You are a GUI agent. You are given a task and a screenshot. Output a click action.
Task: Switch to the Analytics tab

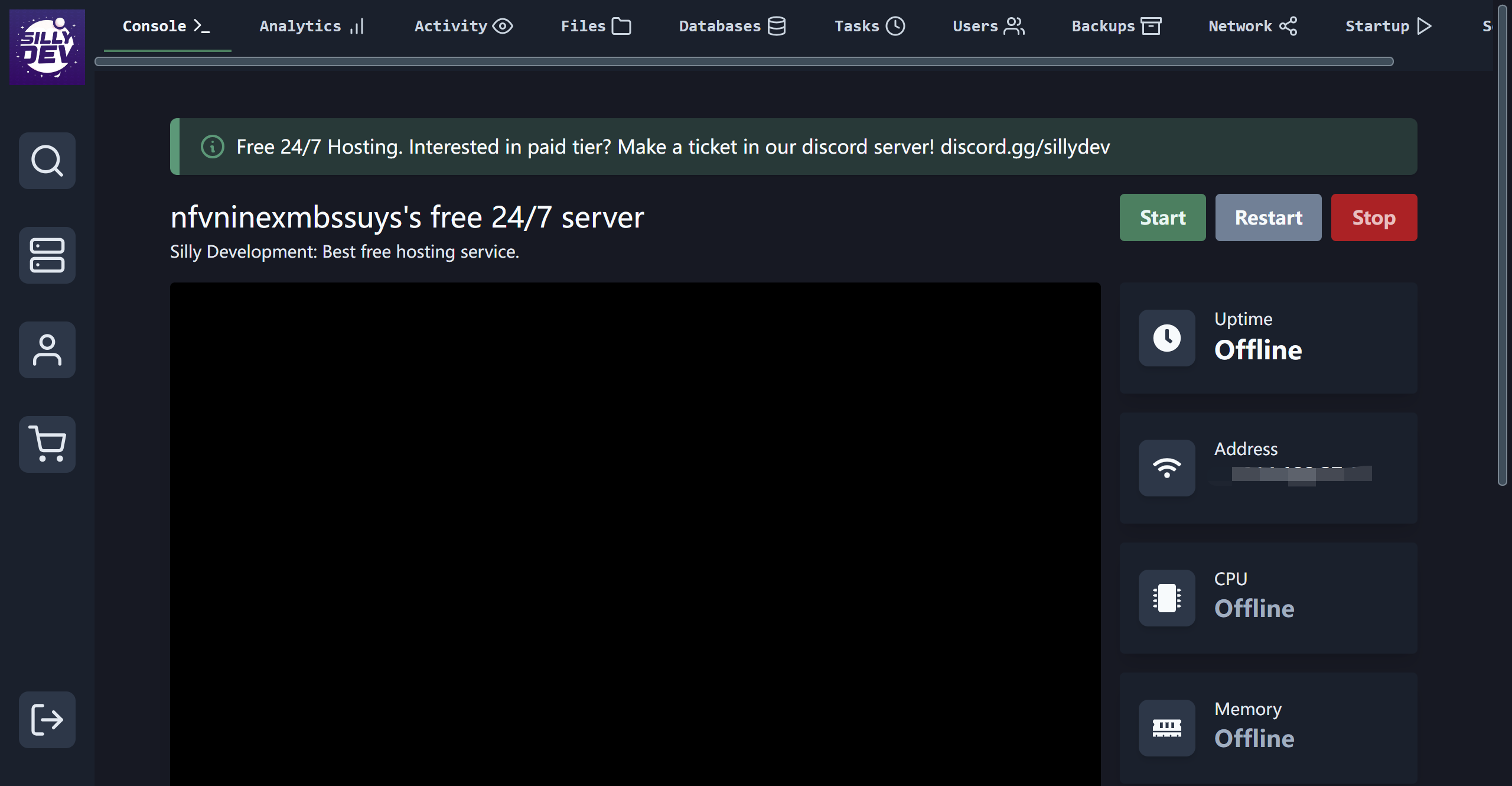pos(311,26)
